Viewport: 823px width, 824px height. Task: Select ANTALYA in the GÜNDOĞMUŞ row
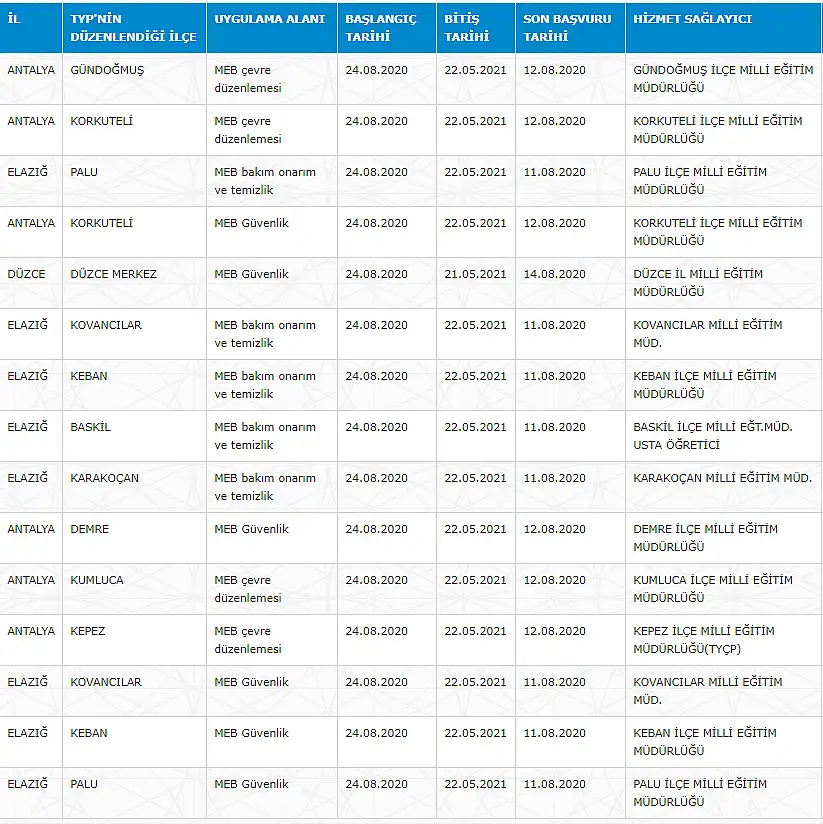pos(31,79)
